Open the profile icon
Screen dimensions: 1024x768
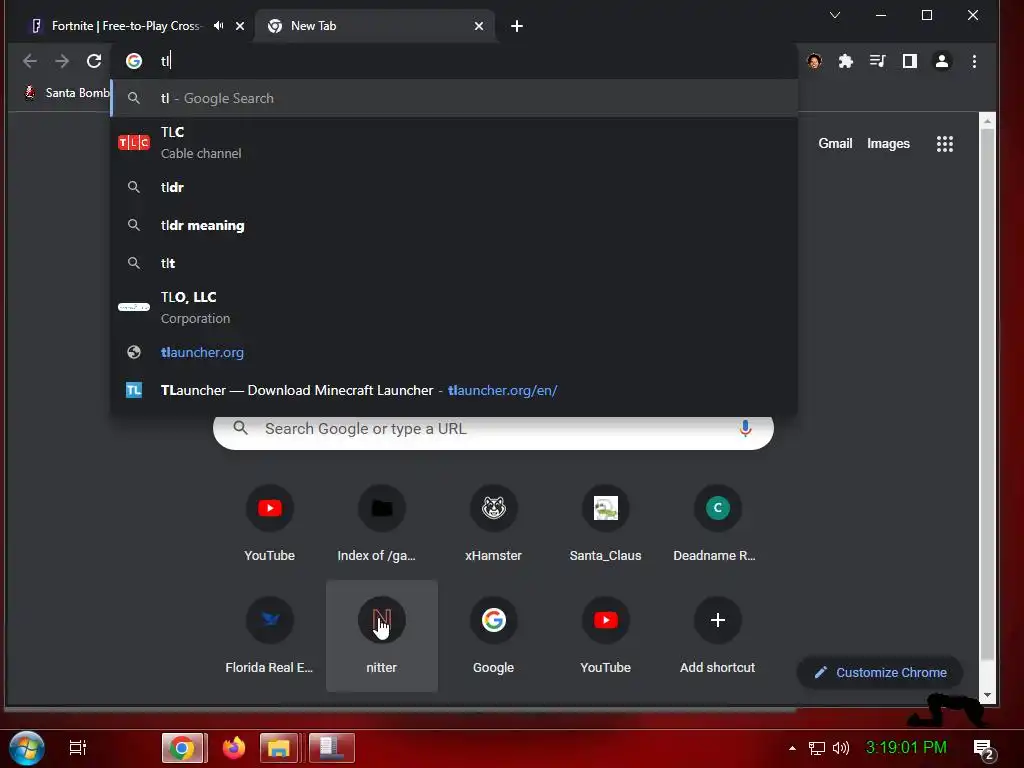(x=942, y=61)
